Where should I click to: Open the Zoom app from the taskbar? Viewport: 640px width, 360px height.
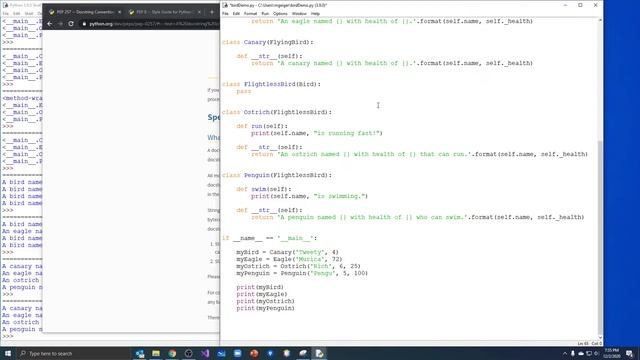click(238, 353)
